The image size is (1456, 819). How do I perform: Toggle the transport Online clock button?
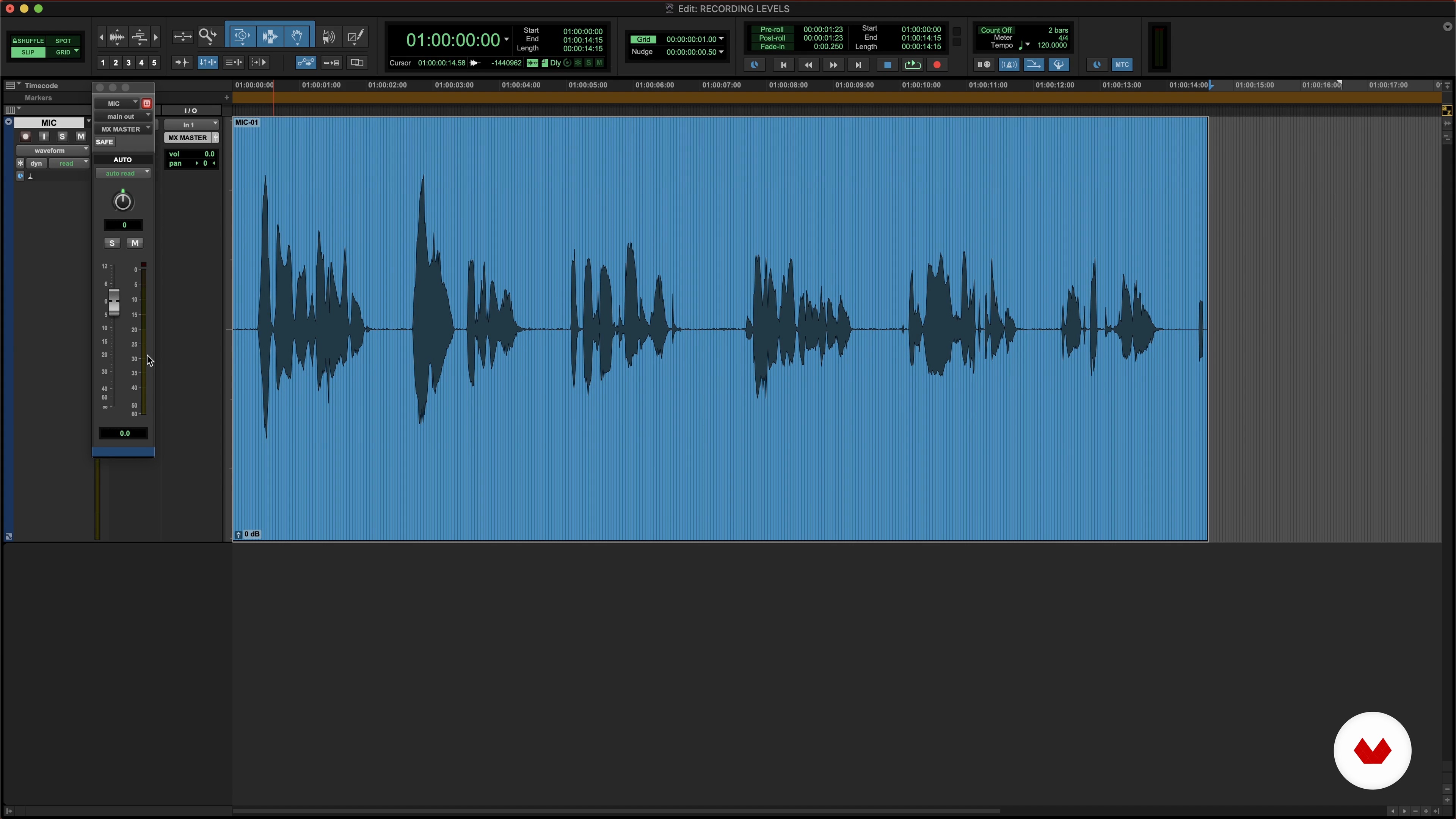pyautogui.click(x=754, y=65)
